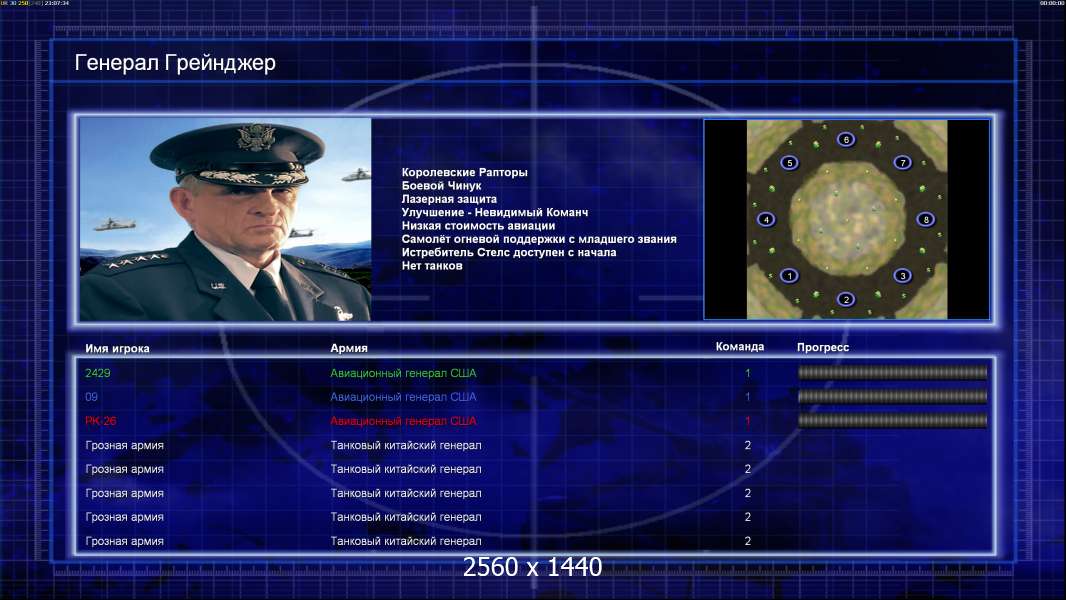Viewport: 1066px width, 600px height.
Task: Click team number in the PK-26 row
Action: pyautogui.click(x=747, y=421)
